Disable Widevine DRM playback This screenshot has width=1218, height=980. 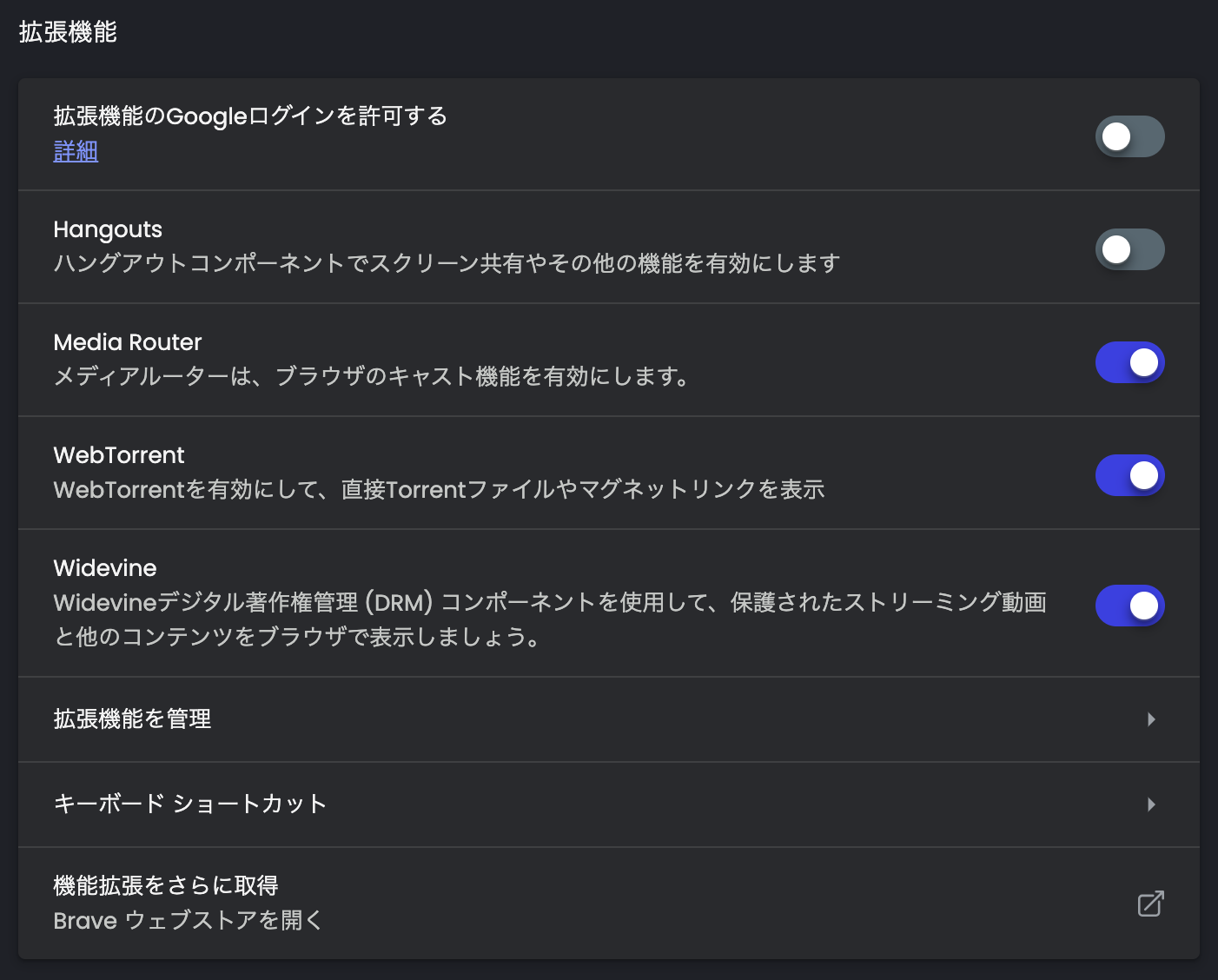(1129, 606)
